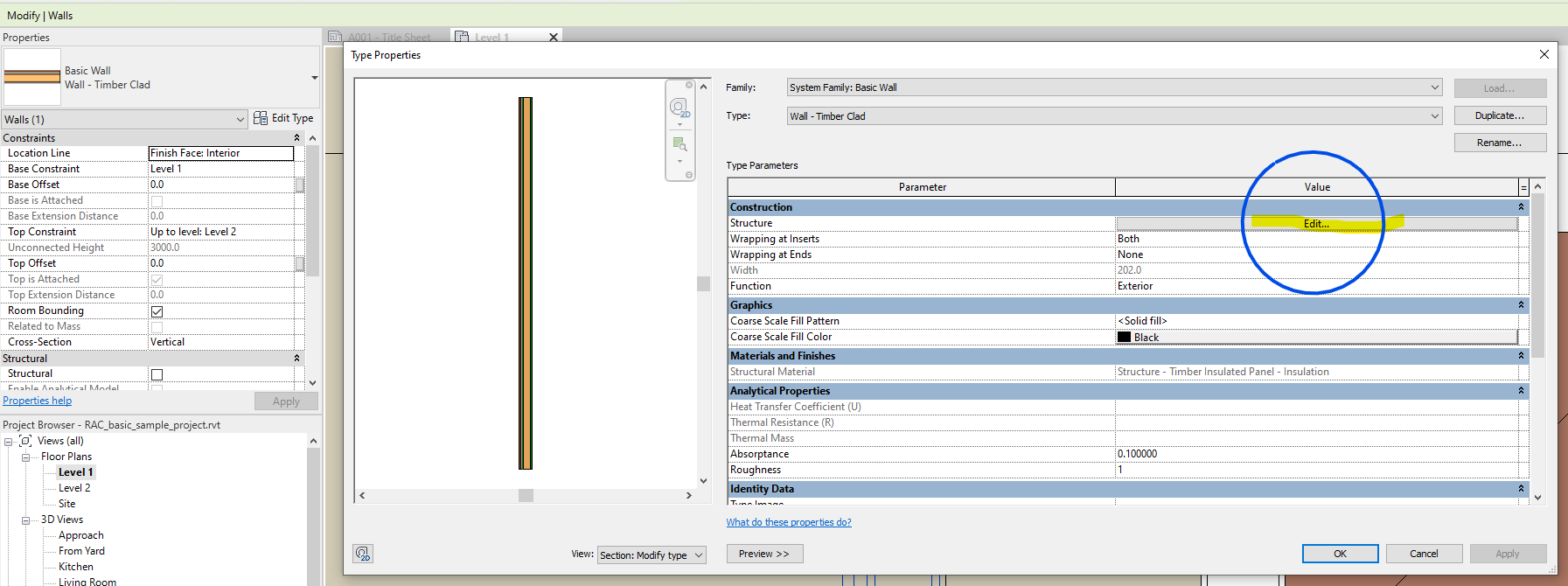Toggle the Base is Attached checkbox

tap(157, 201)
